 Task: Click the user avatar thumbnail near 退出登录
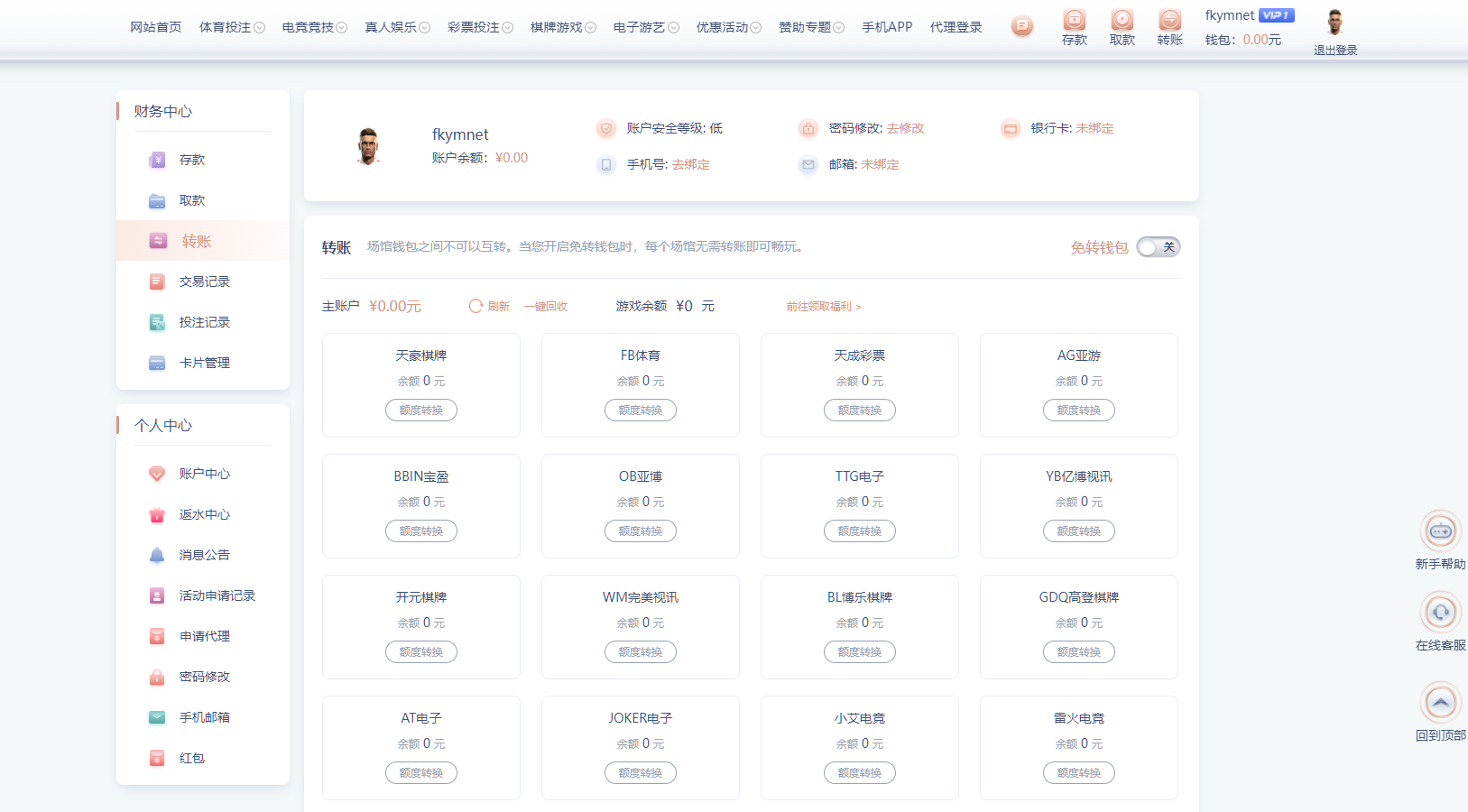click(1334, 21)
